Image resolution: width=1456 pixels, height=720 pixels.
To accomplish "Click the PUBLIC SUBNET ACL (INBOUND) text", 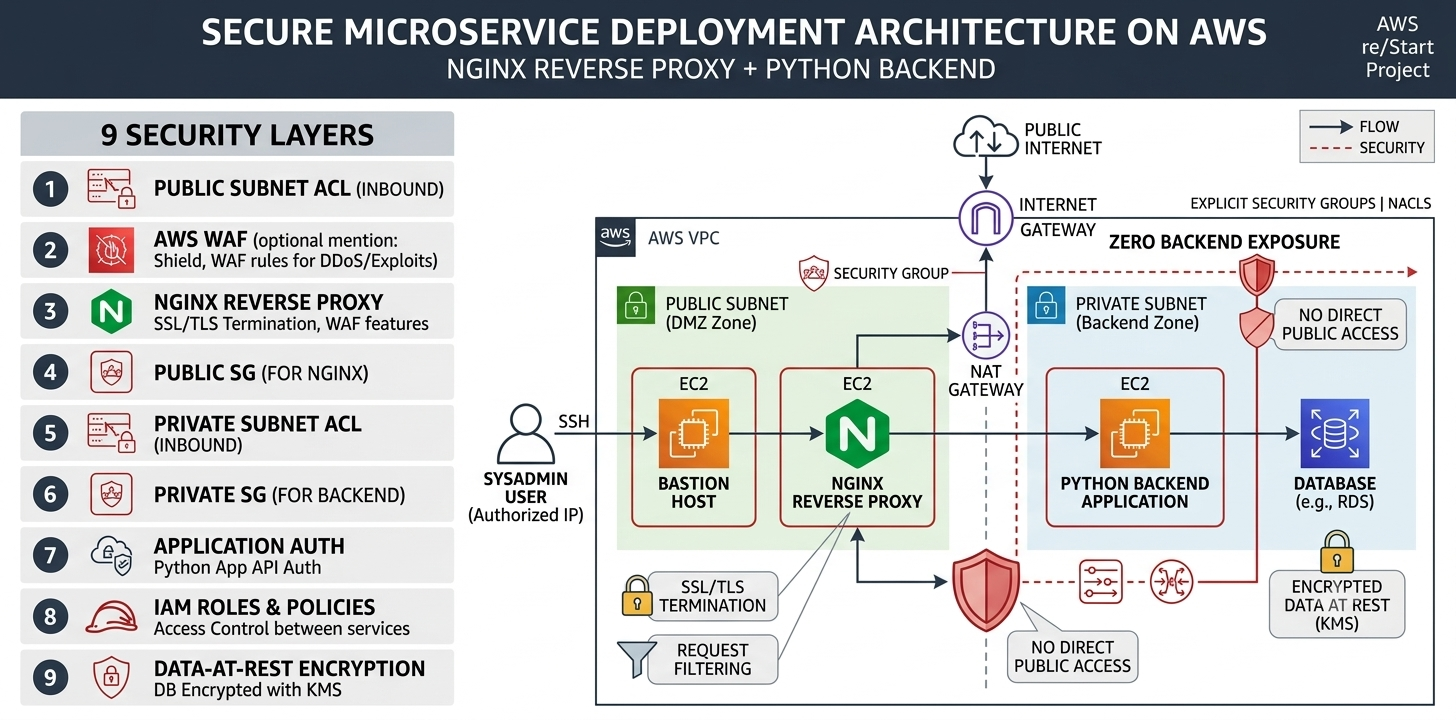I will [299, 188].
